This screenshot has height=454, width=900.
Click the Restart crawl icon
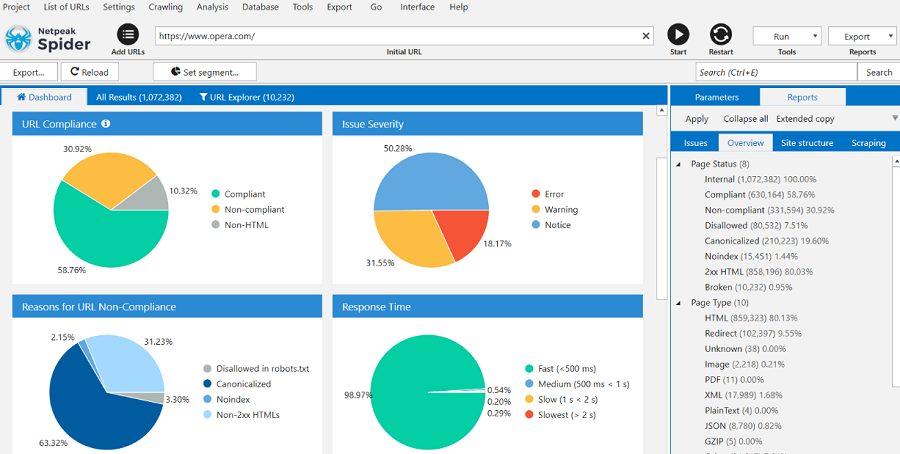(x=720, y=35)
